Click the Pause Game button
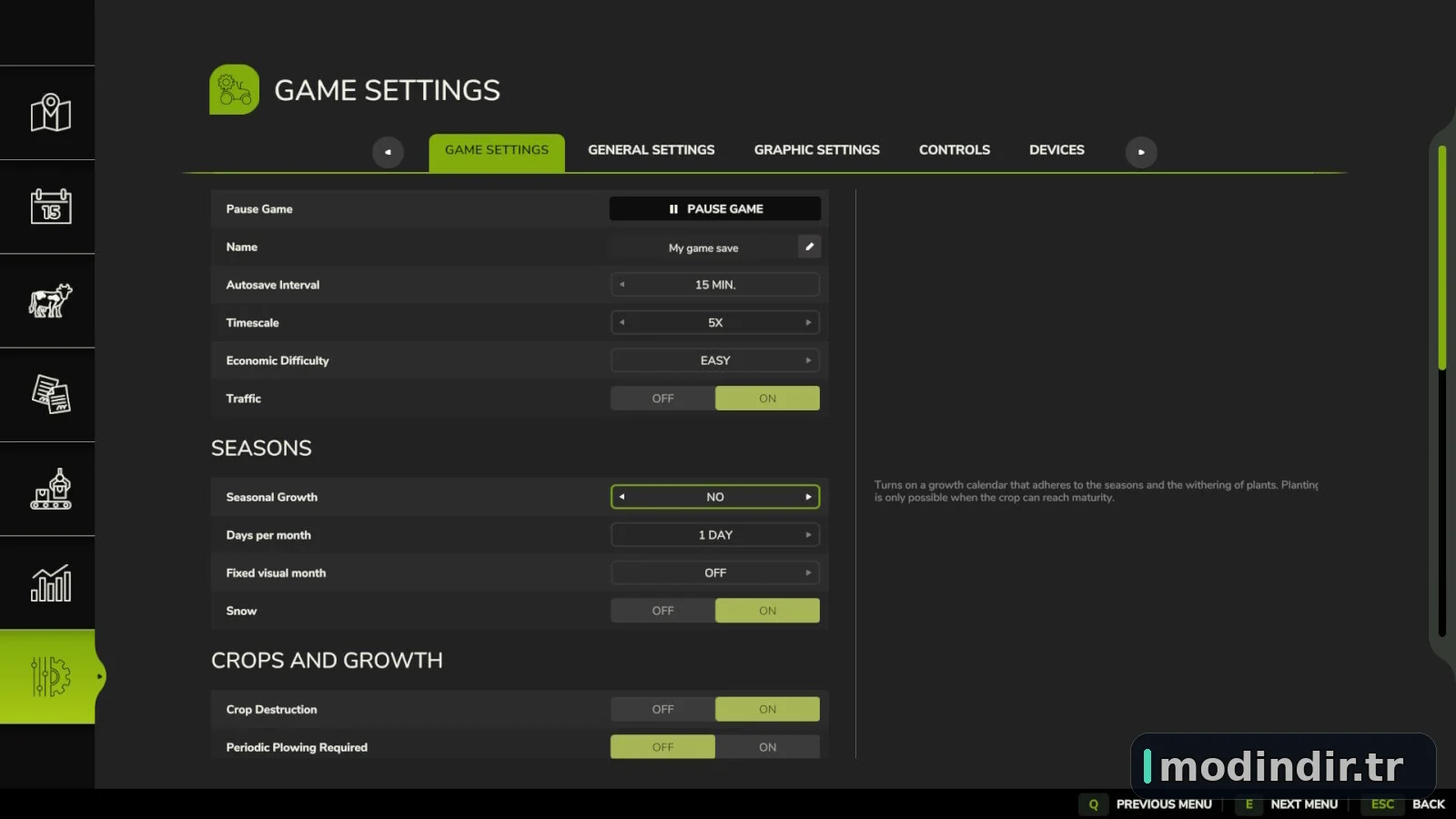 coord(715,208)
